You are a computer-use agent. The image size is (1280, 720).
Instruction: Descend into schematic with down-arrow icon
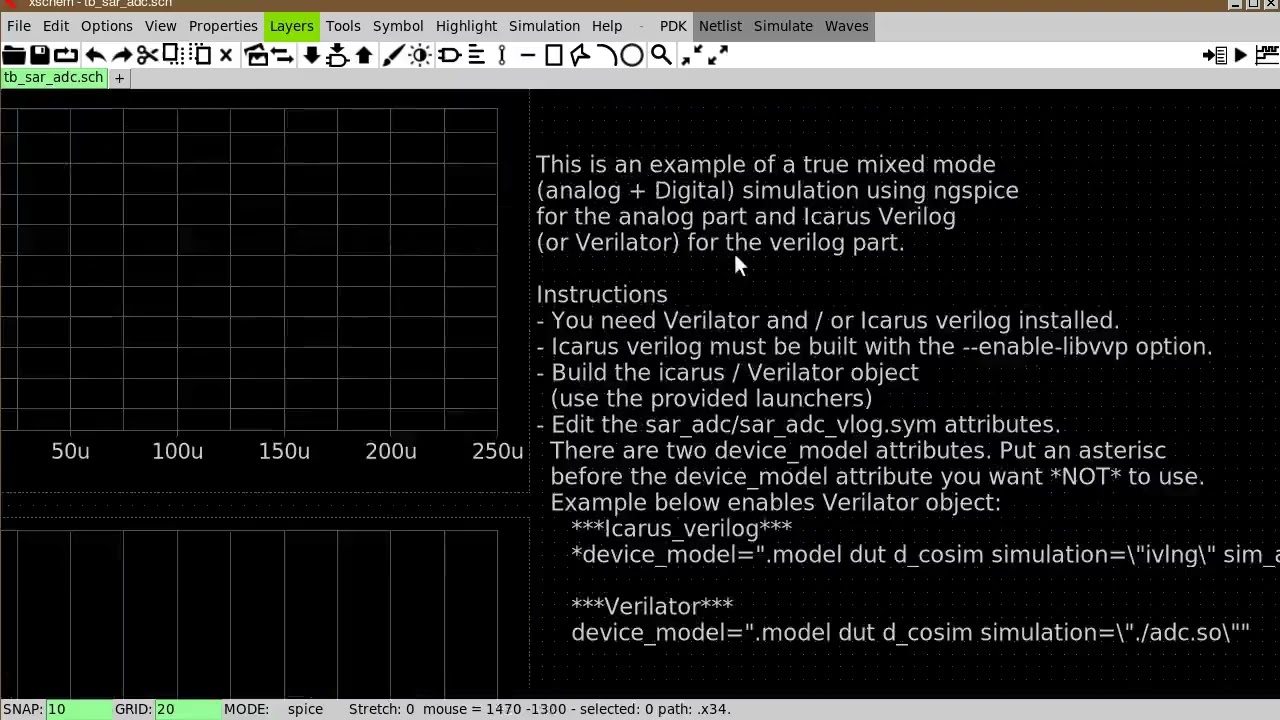tap(311, 55)
